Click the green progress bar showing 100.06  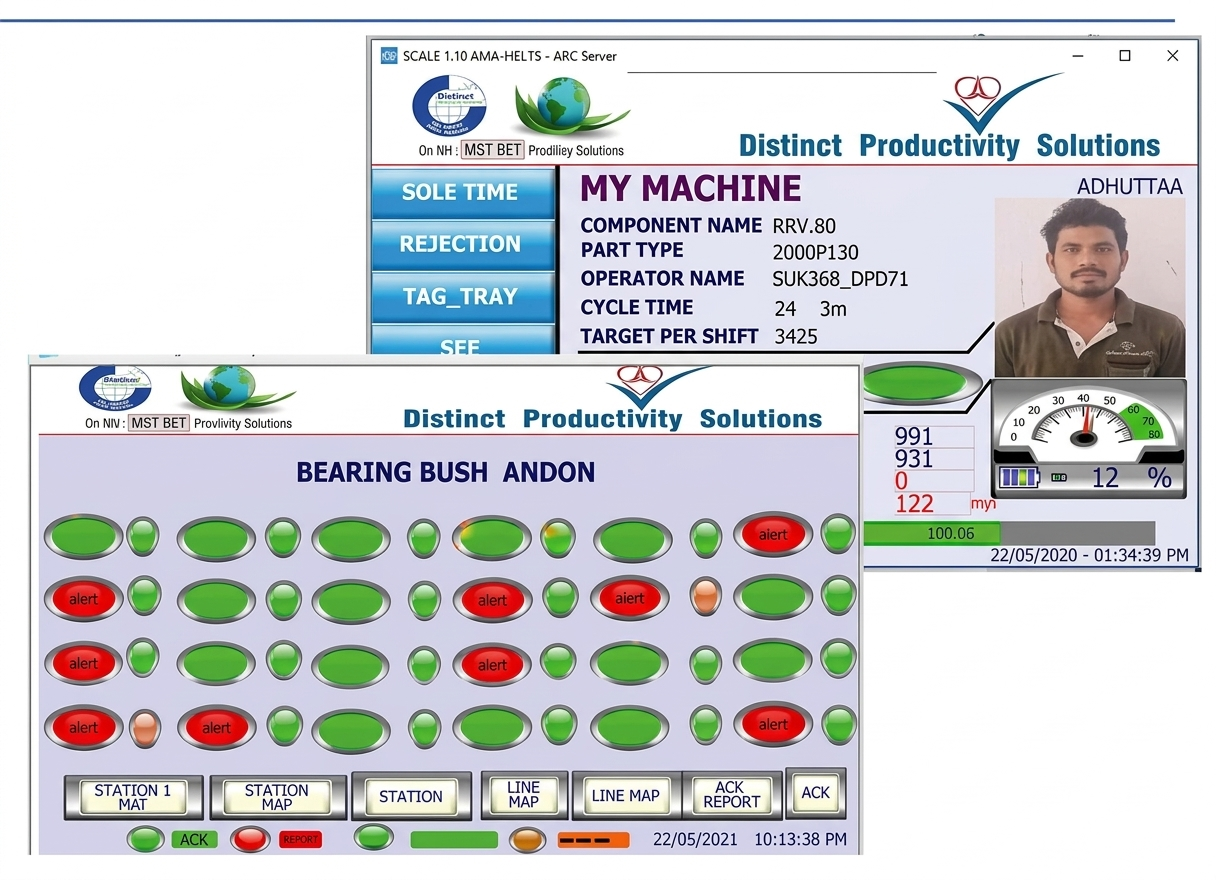[930, 533]
